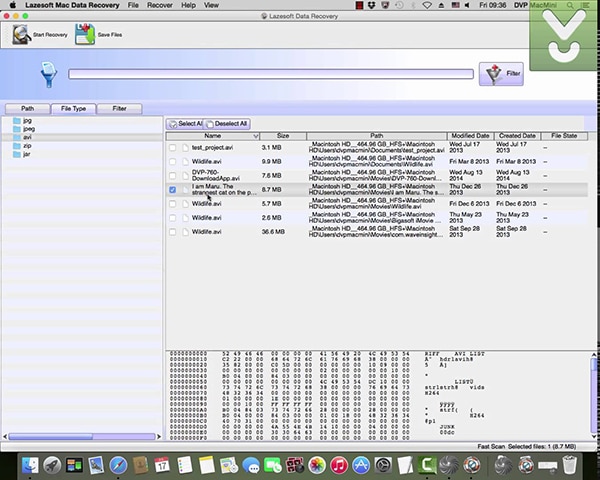Open the Time Machine menu bar icon

pyautogui.click(x=399, y=5)
